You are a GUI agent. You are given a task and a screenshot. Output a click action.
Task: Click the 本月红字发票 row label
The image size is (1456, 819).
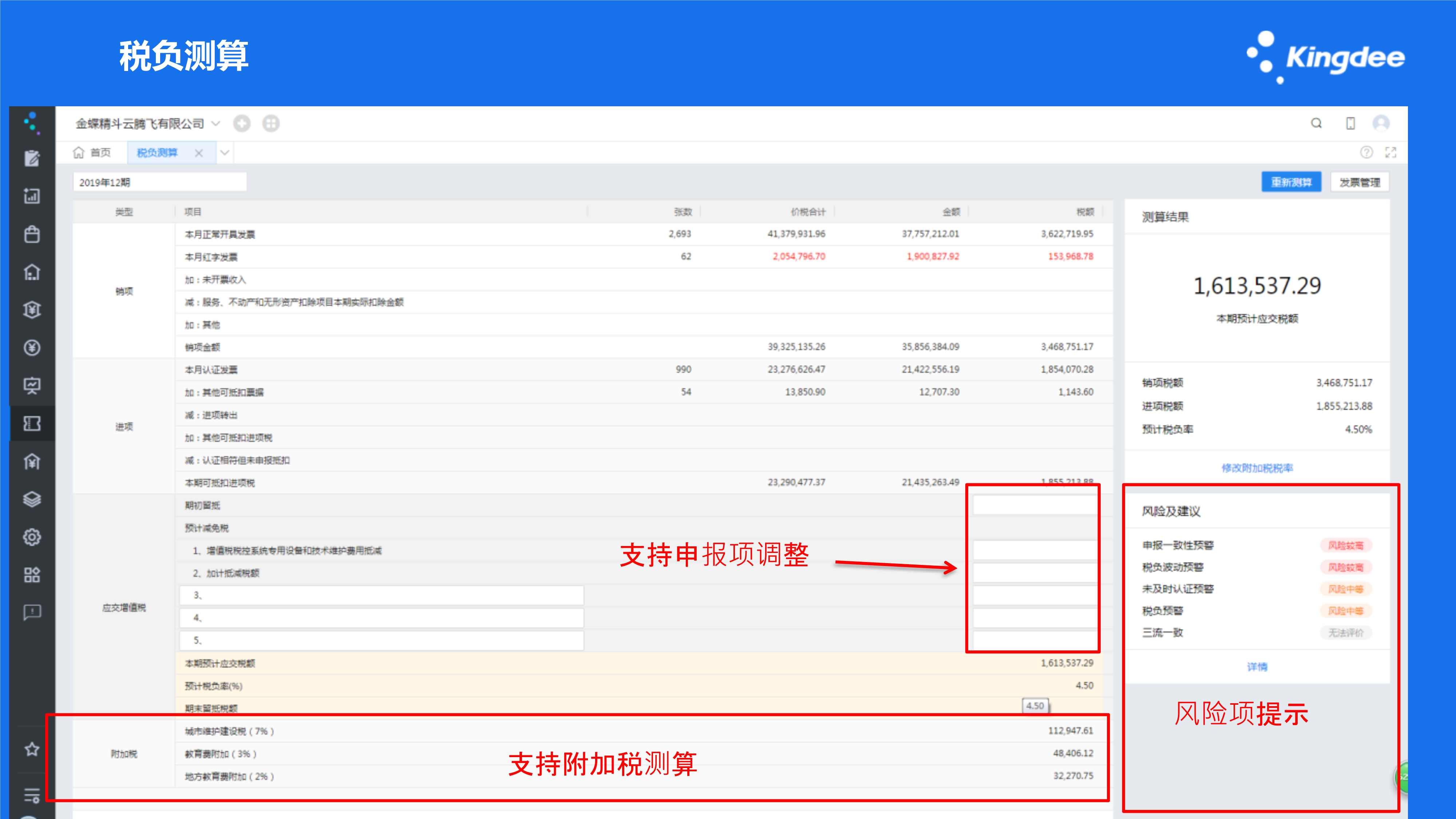pos(211,257)
